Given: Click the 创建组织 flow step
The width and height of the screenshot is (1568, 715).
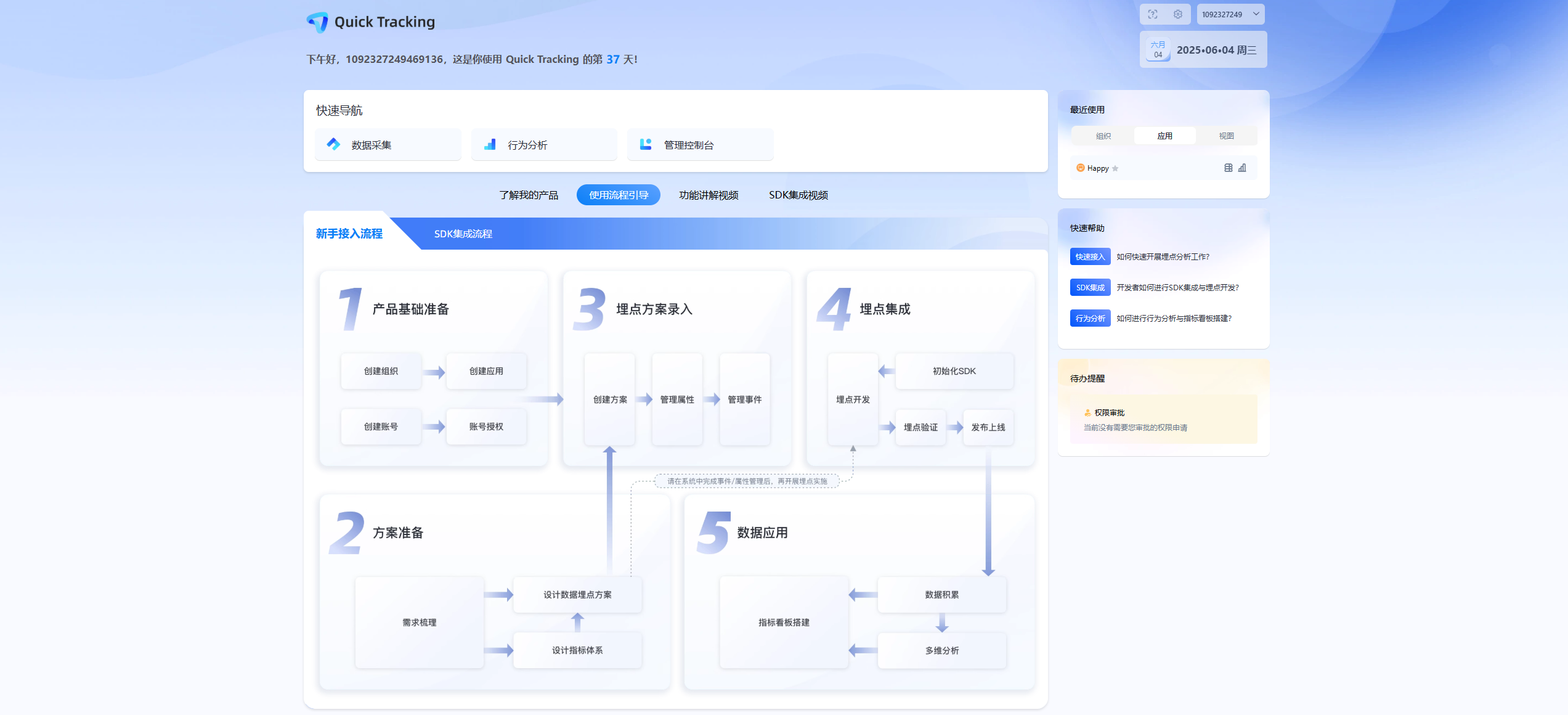Looking at the screenshot, I should pyautogui.click(x=381, y=371).
